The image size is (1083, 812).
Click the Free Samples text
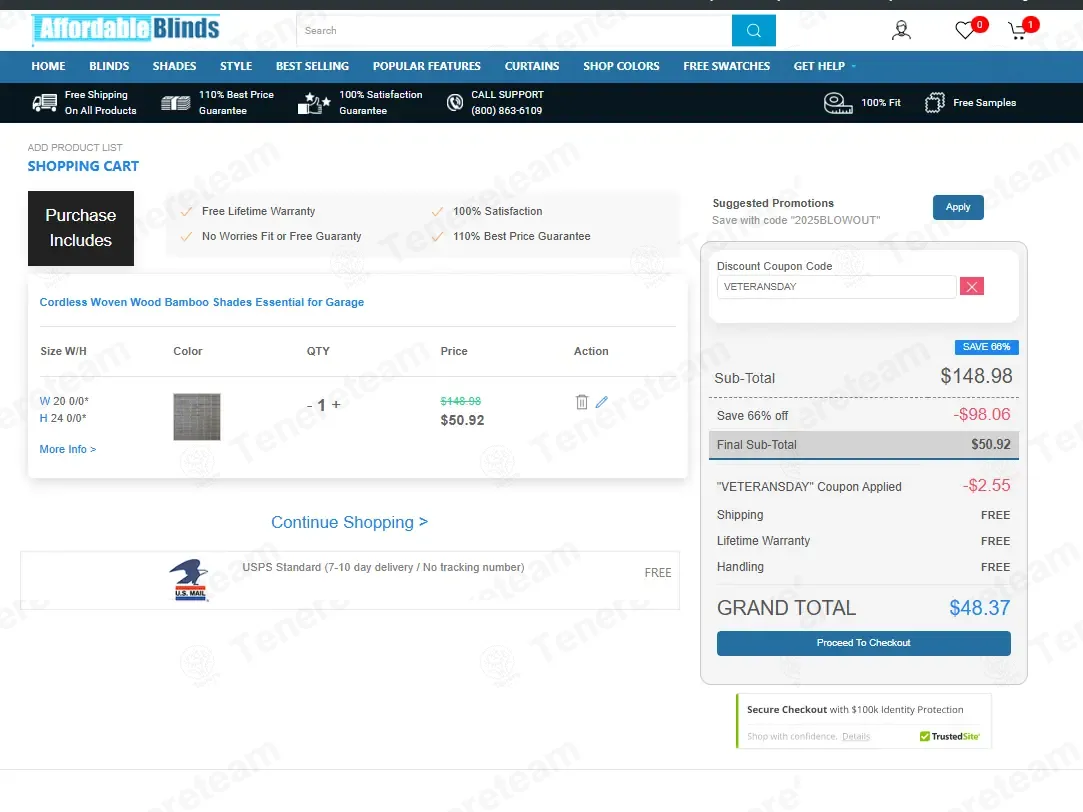coord(984,103)
